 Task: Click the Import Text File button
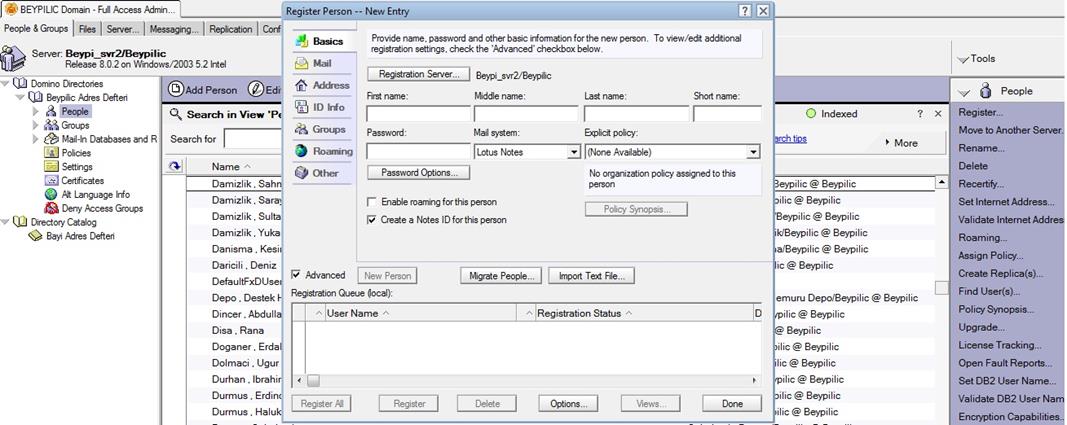click(x=592, y=276)
